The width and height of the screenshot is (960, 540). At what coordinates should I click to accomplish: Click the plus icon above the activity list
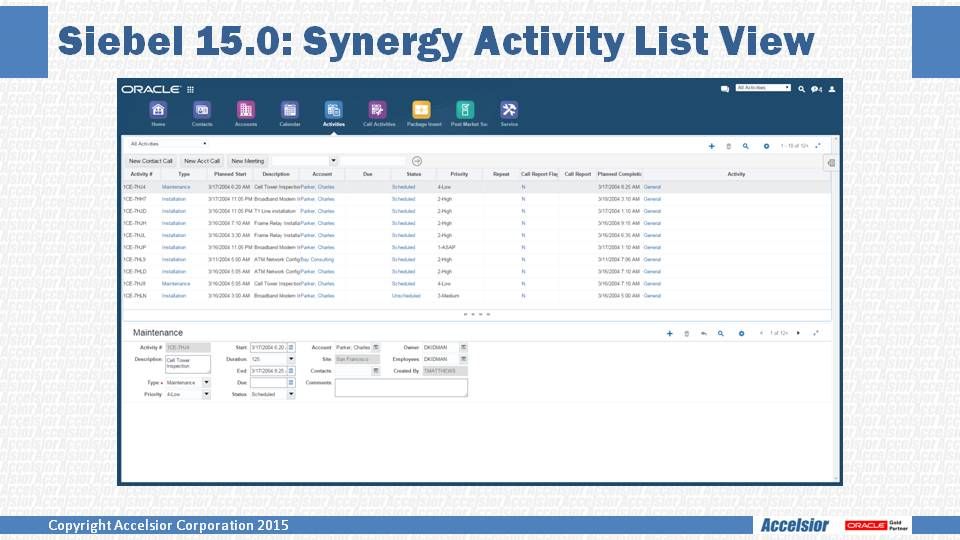(x=712, y=146)
